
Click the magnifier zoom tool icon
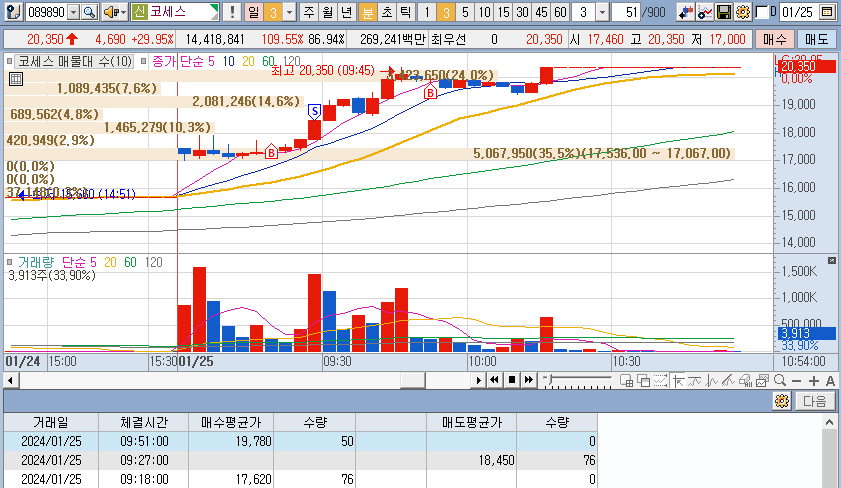coord(780,381)
